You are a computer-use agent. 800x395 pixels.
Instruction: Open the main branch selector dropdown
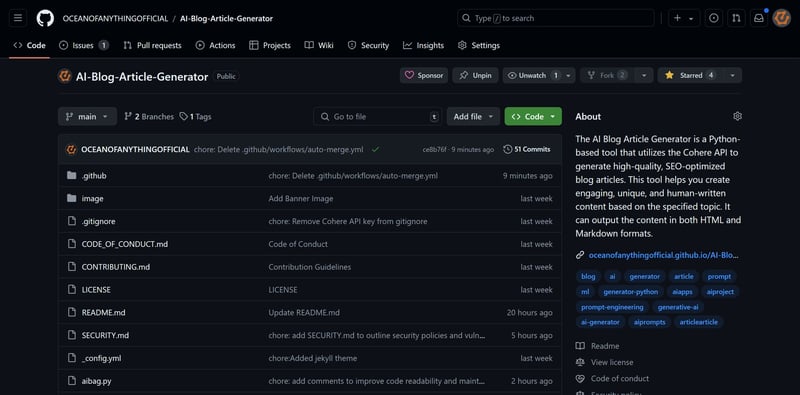87,116
